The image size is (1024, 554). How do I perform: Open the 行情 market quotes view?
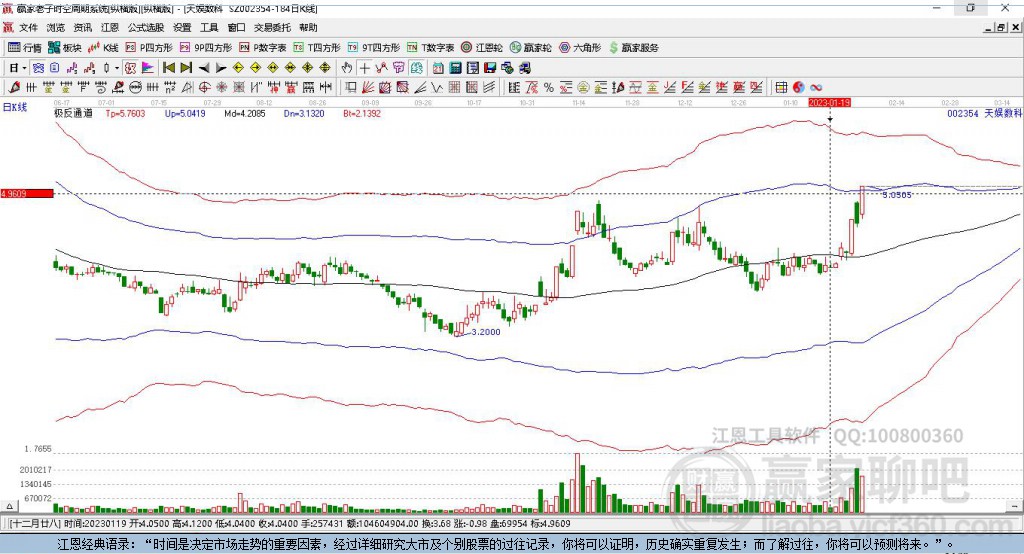tap(25, 48)
